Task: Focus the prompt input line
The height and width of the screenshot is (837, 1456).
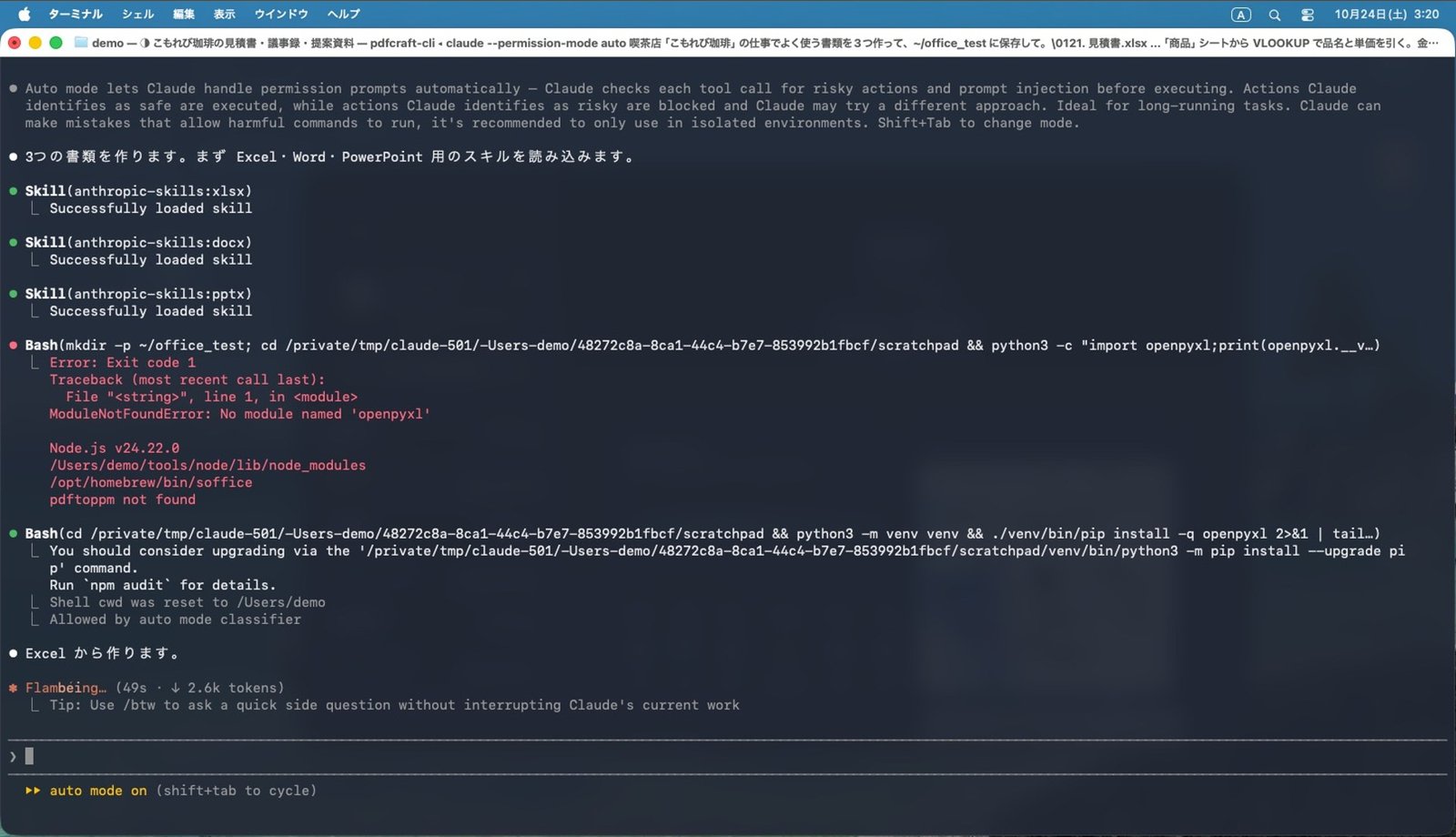Action: (x=728, y=757)
